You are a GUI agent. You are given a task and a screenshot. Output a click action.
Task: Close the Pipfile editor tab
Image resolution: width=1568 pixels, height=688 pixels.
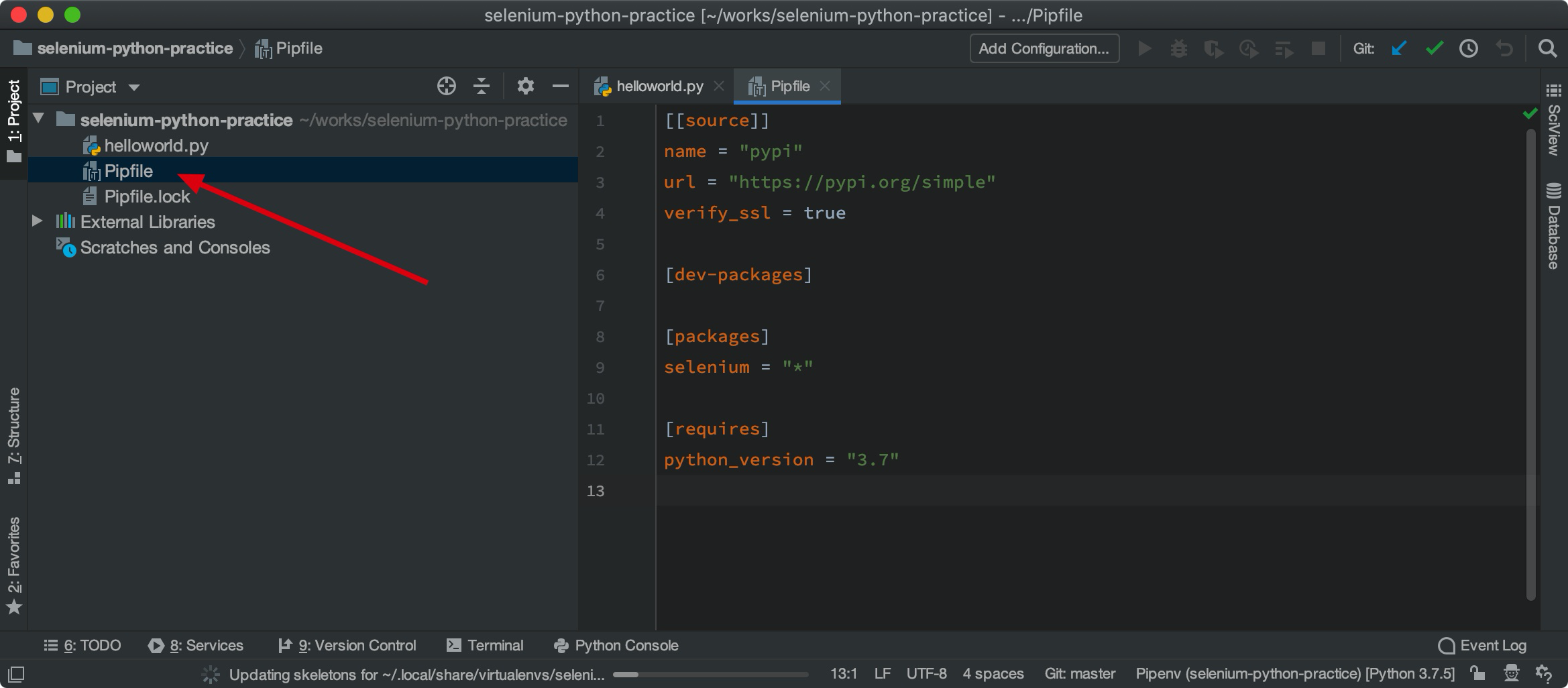coord(825,86)
